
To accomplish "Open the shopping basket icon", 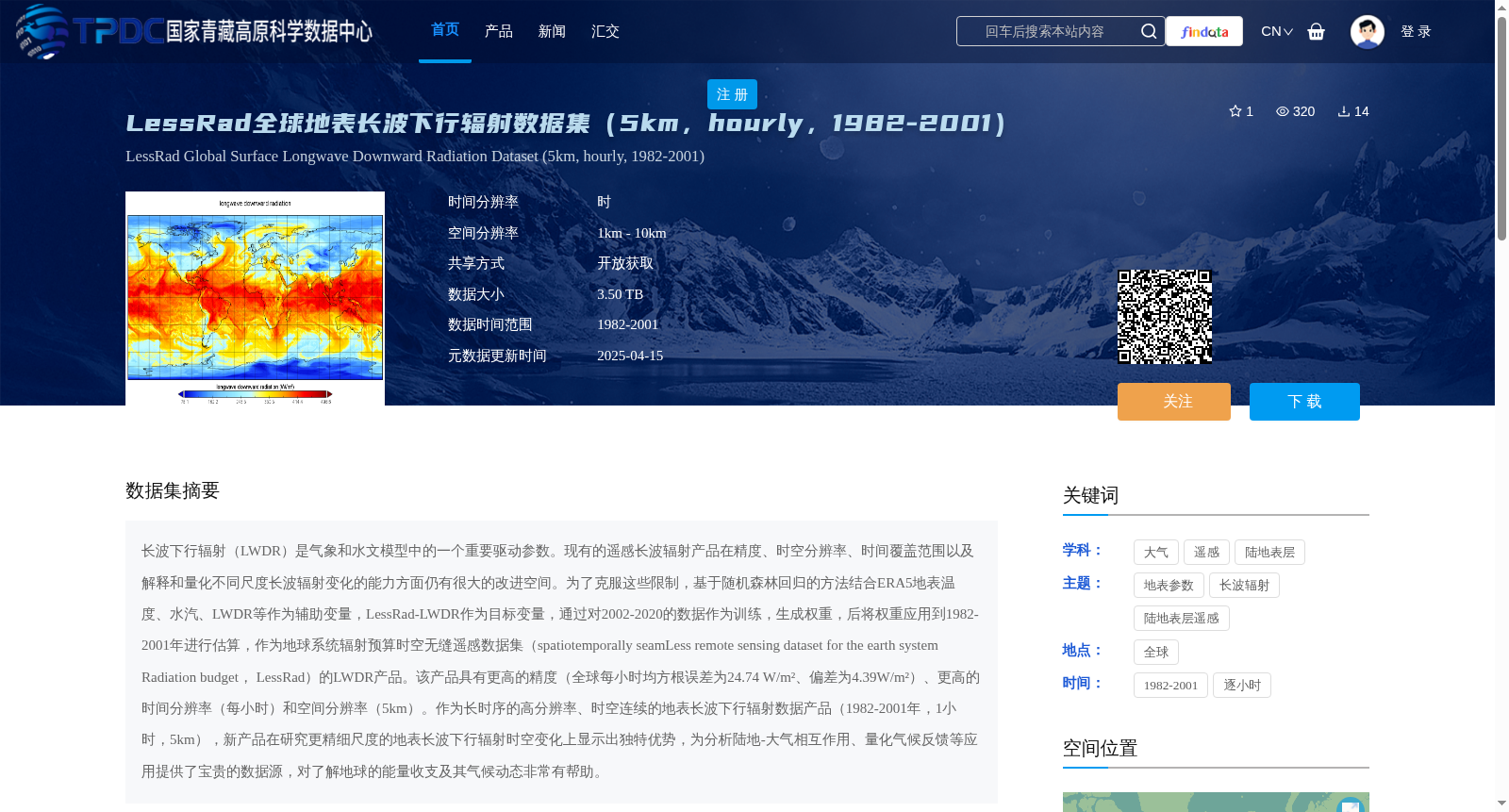I will [1317, 31].
